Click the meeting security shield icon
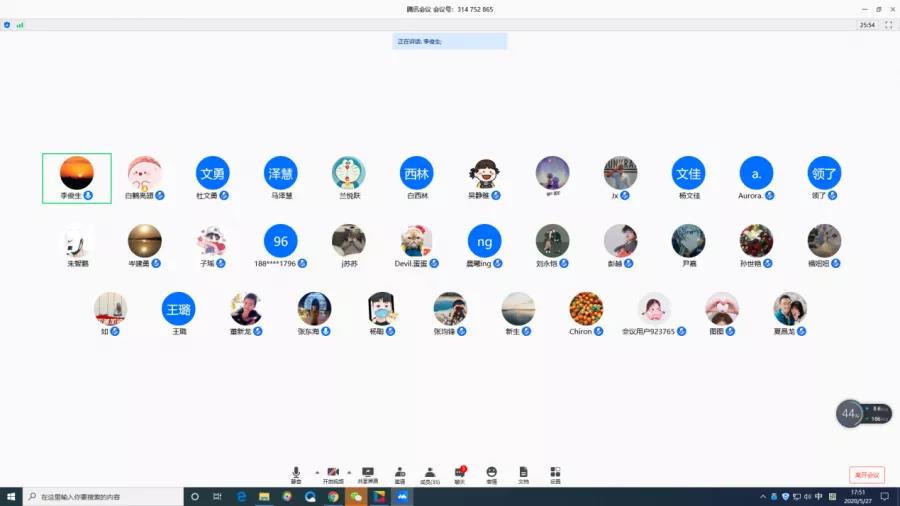The width and height of the screenshot is (900, 506). [7, 25]
